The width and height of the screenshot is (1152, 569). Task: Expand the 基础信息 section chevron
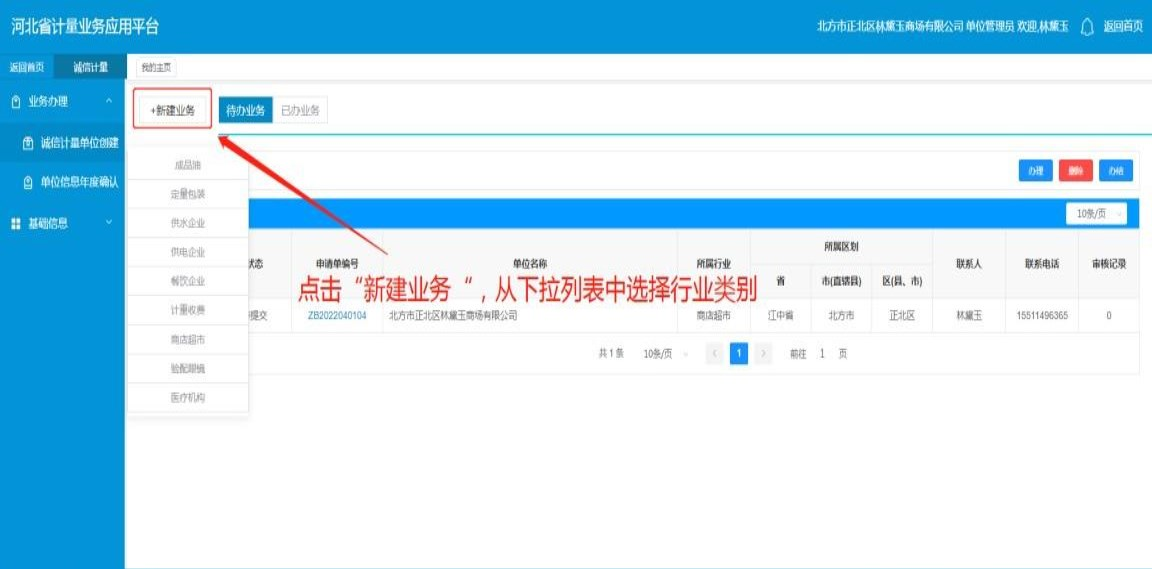(x=108, y=223)
